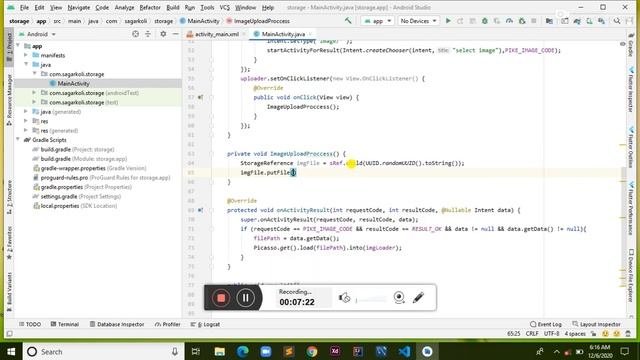Open the AVD Manager toolbar icon

tap(589, 21)
